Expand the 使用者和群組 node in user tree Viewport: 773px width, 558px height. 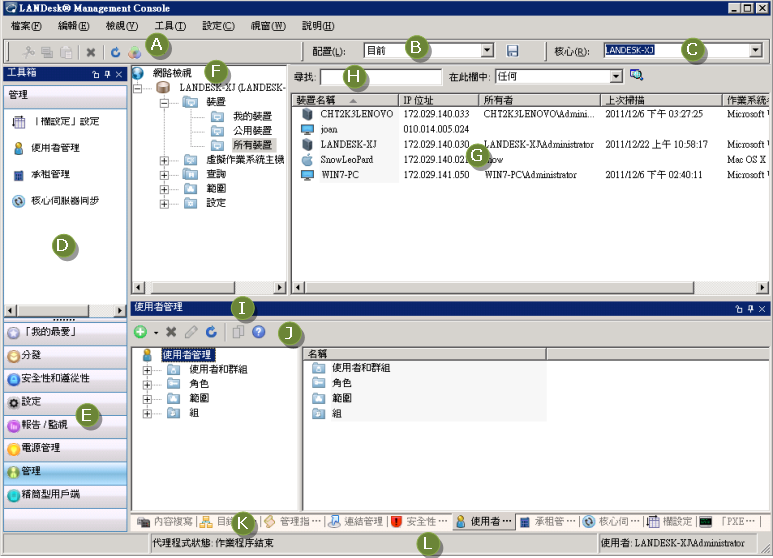click(147, 370)
